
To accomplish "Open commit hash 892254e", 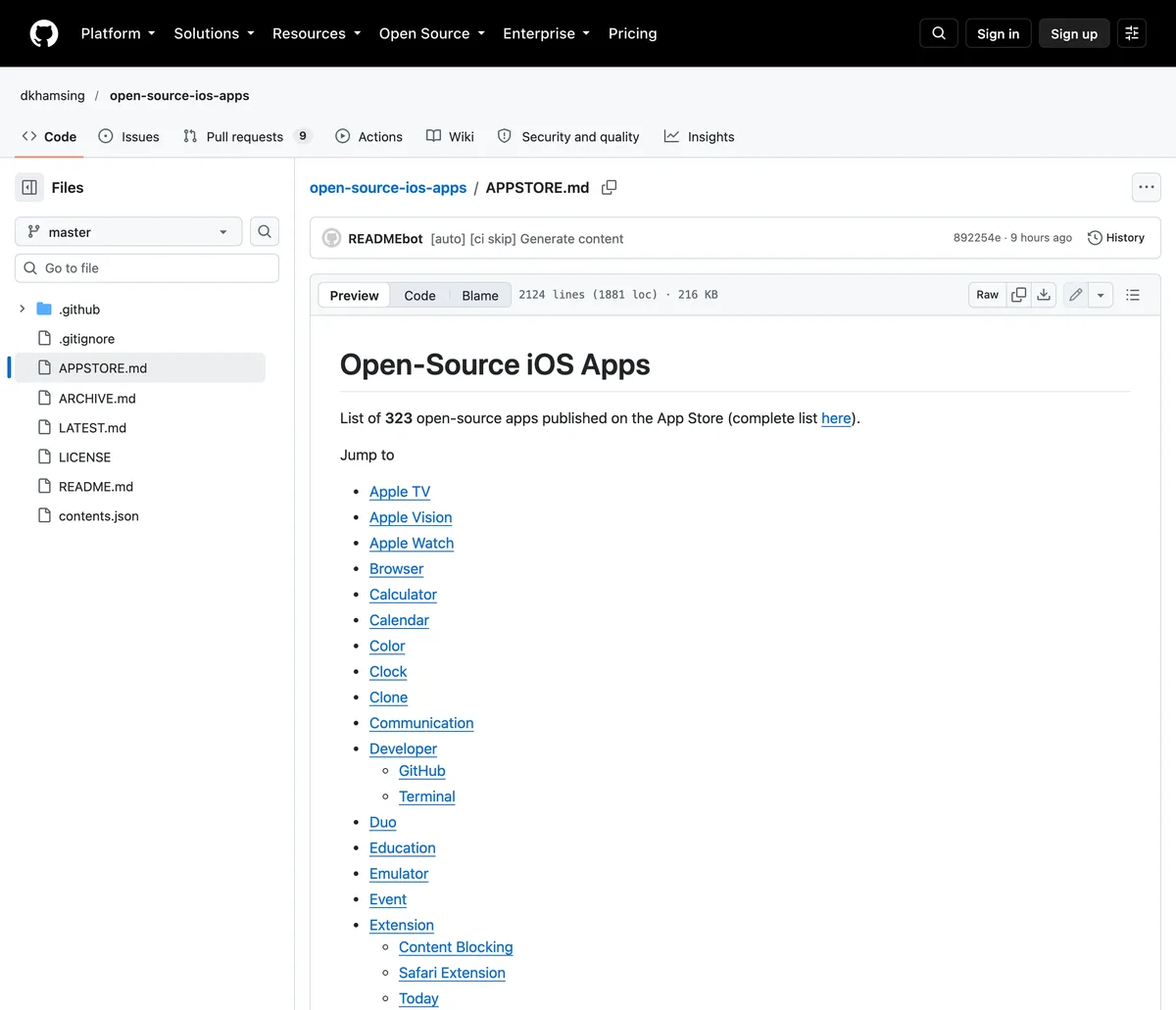I will point(977,238).
